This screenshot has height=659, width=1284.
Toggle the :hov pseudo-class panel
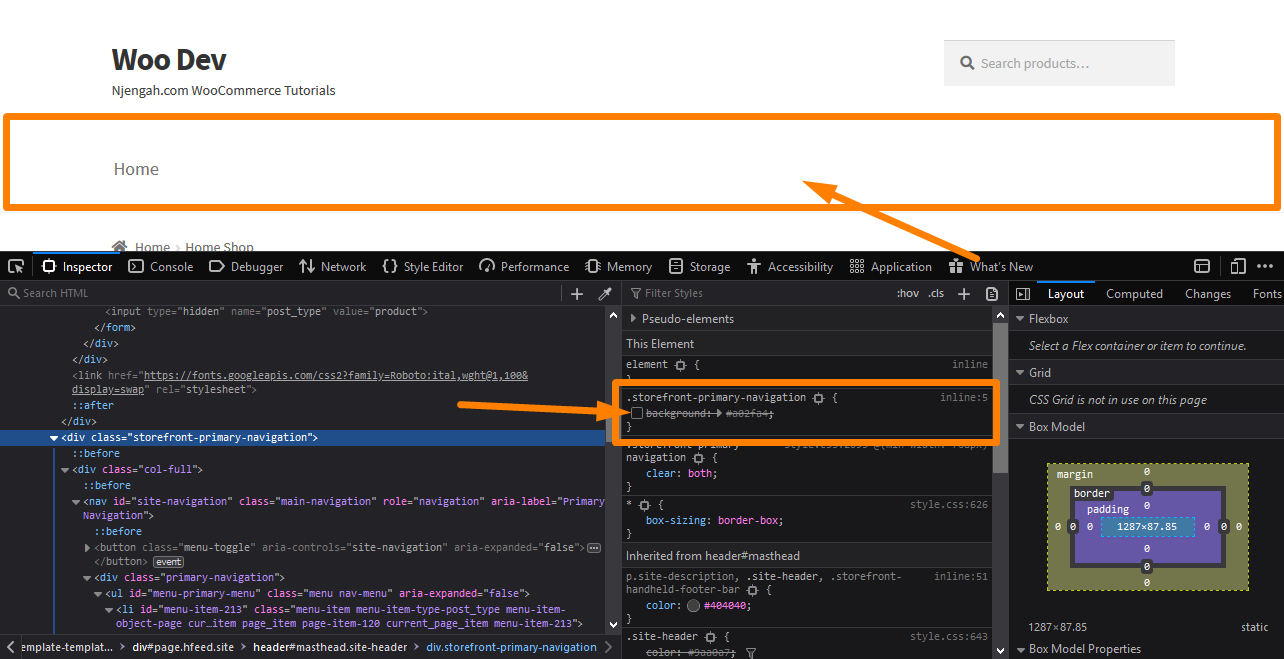click(908, 293)
